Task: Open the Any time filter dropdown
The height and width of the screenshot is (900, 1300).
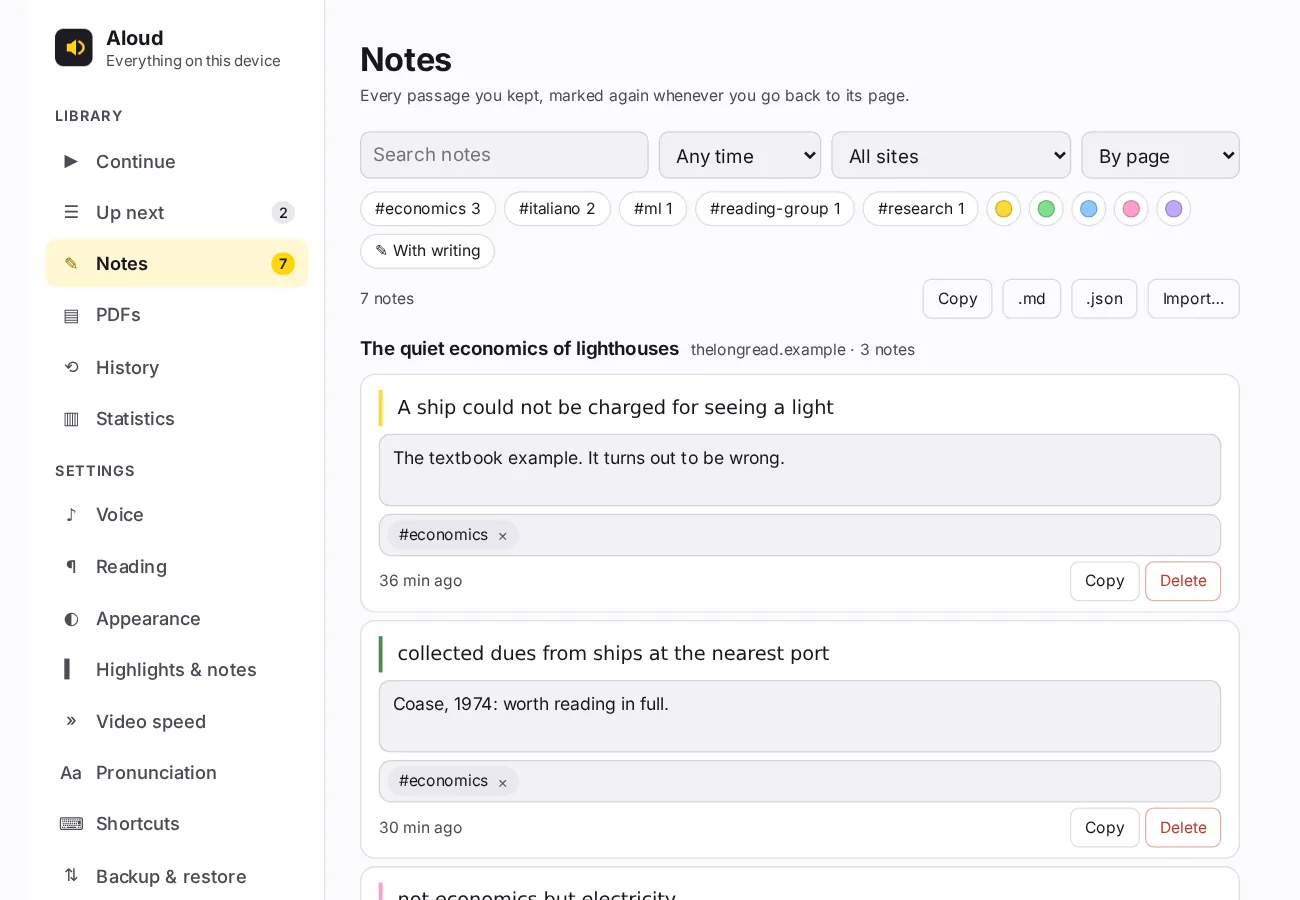Action: [740, 155]
